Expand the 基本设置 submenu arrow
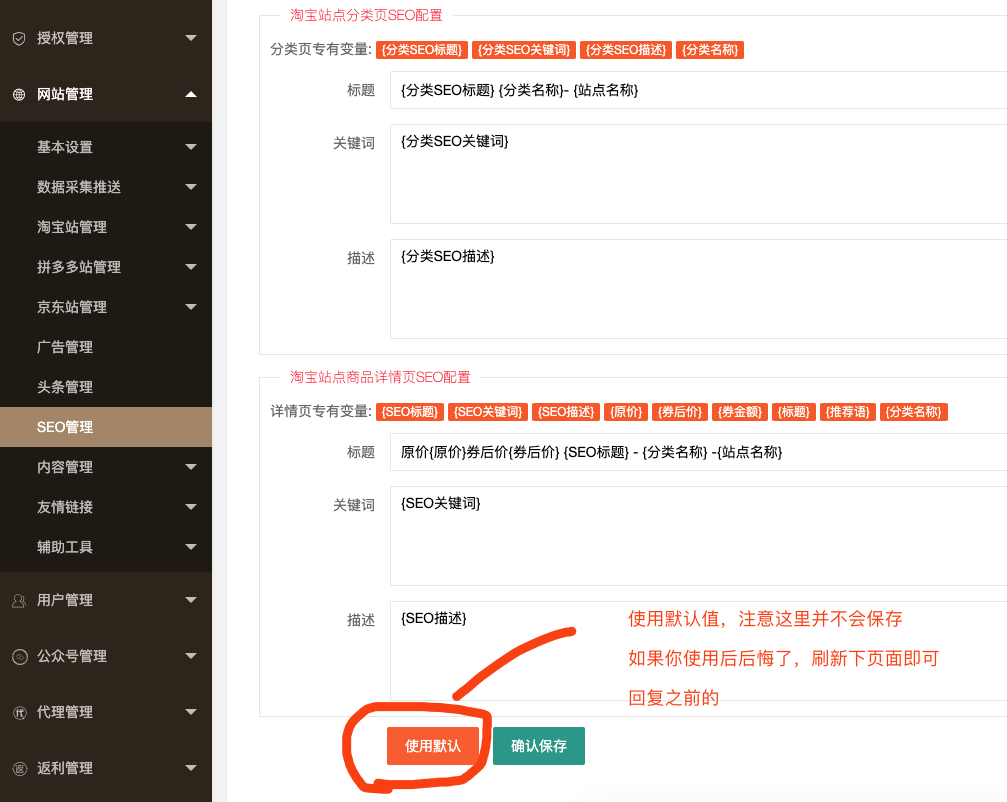This screenshot has width=1007, height=802. point(191,147)
